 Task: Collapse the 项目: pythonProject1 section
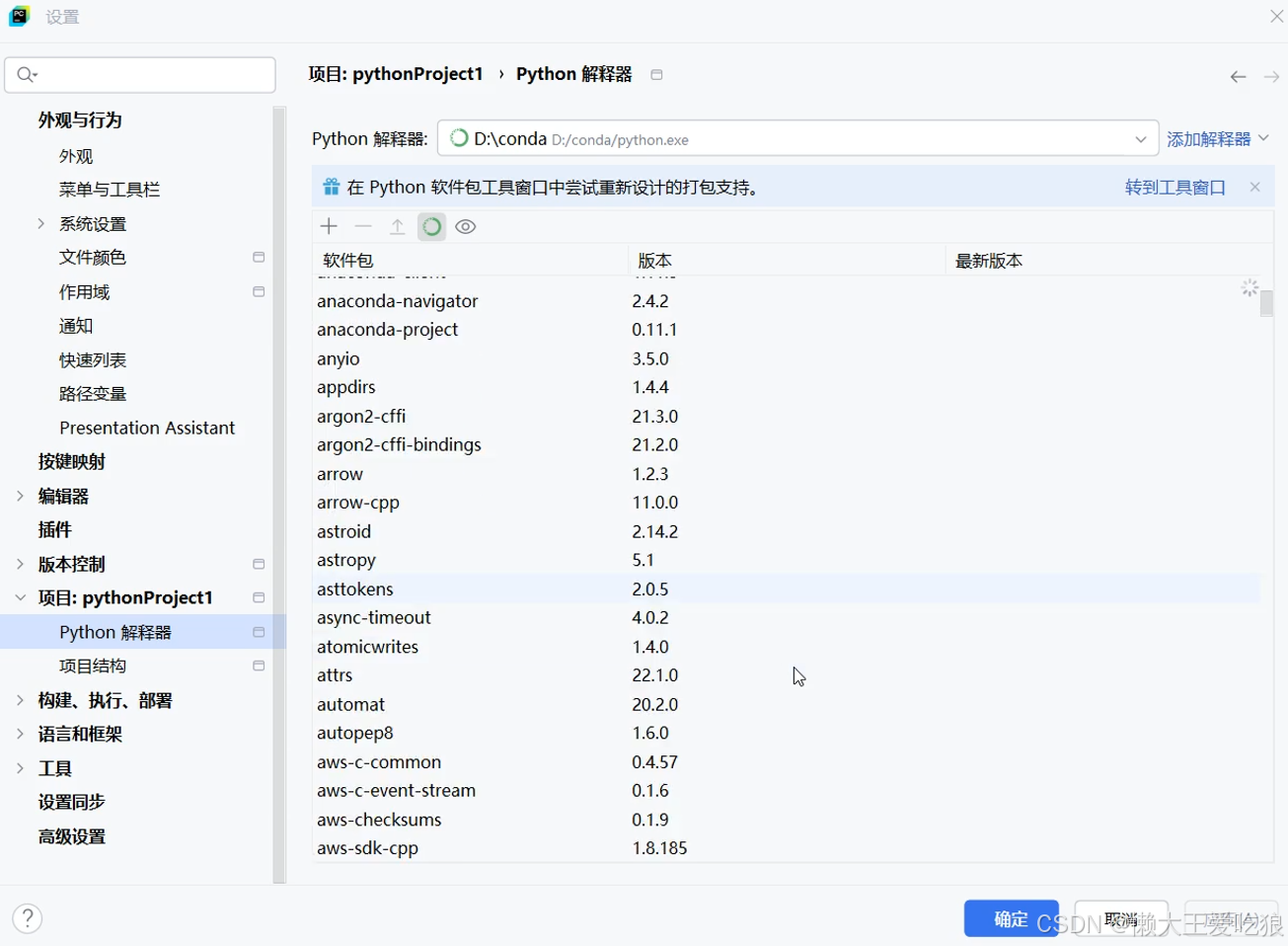point(20,597)
